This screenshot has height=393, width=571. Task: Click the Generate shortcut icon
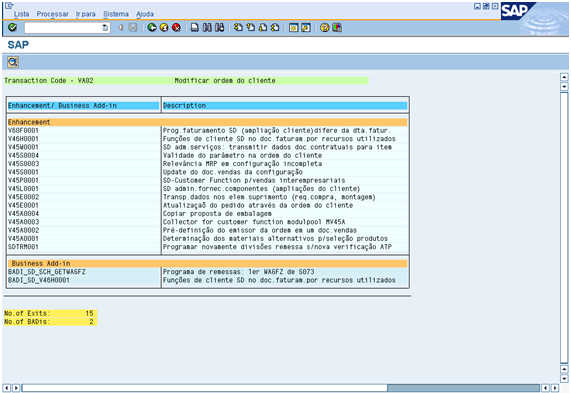306,28
